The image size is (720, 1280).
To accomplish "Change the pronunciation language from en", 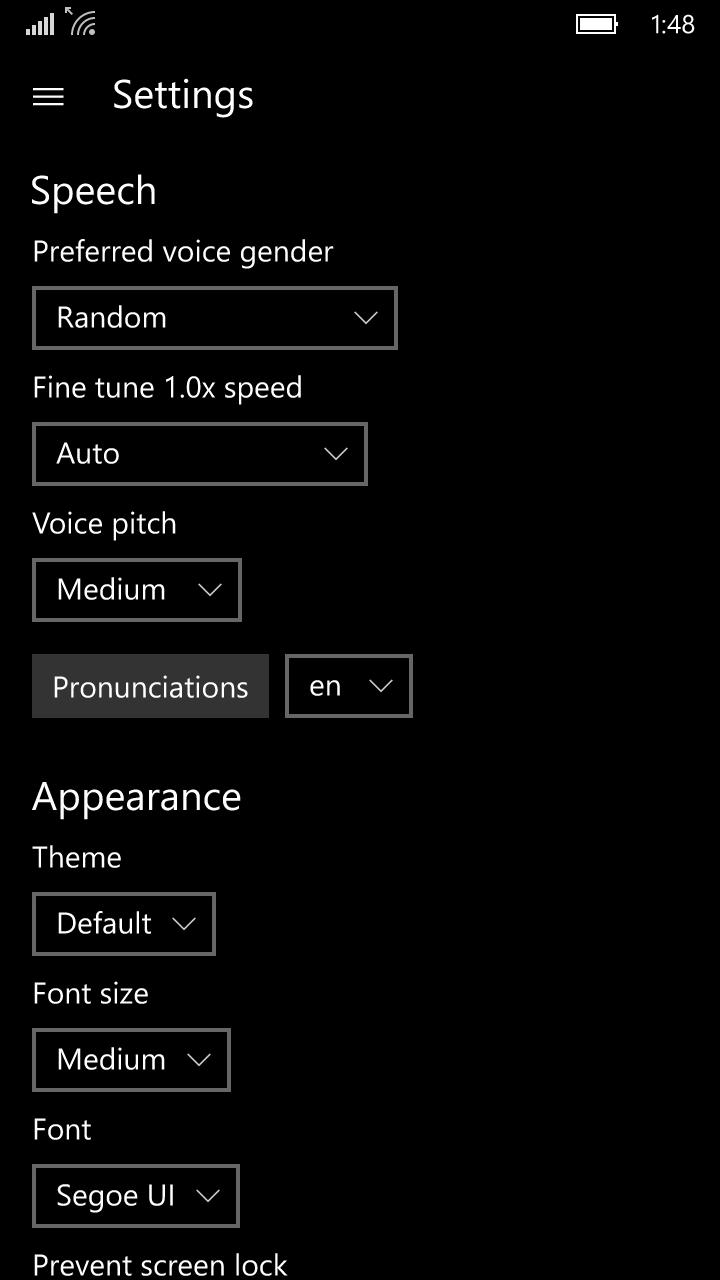I will (349, 687).
